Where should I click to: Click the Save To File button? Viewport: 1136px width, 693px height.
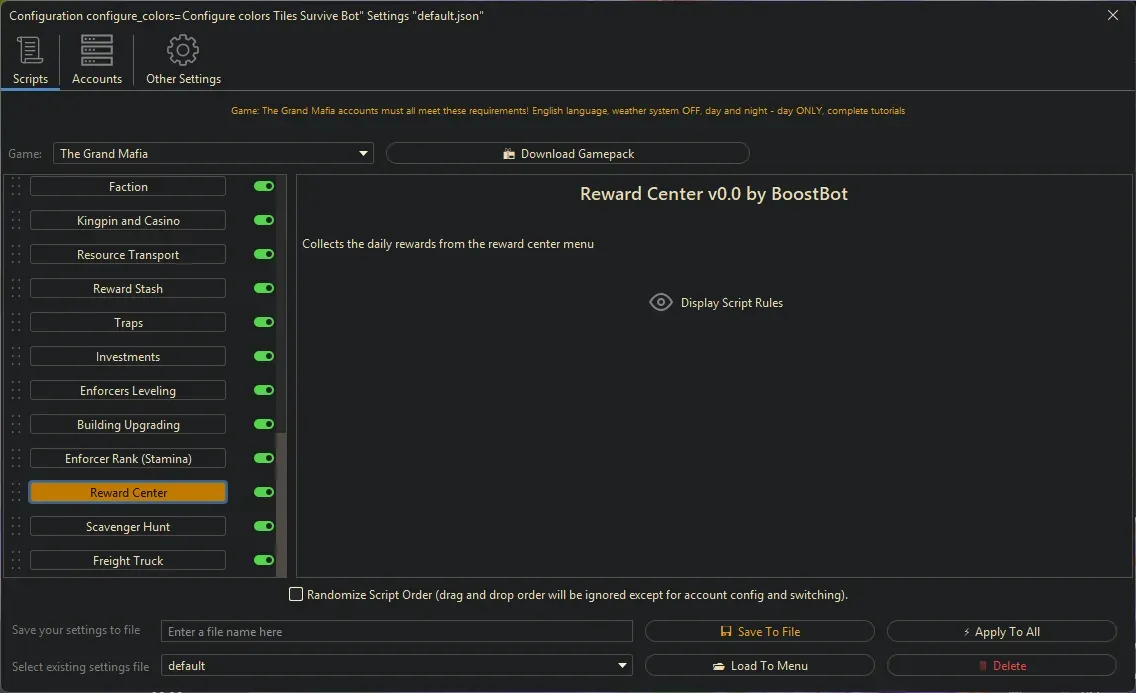[x=759, y=631]
